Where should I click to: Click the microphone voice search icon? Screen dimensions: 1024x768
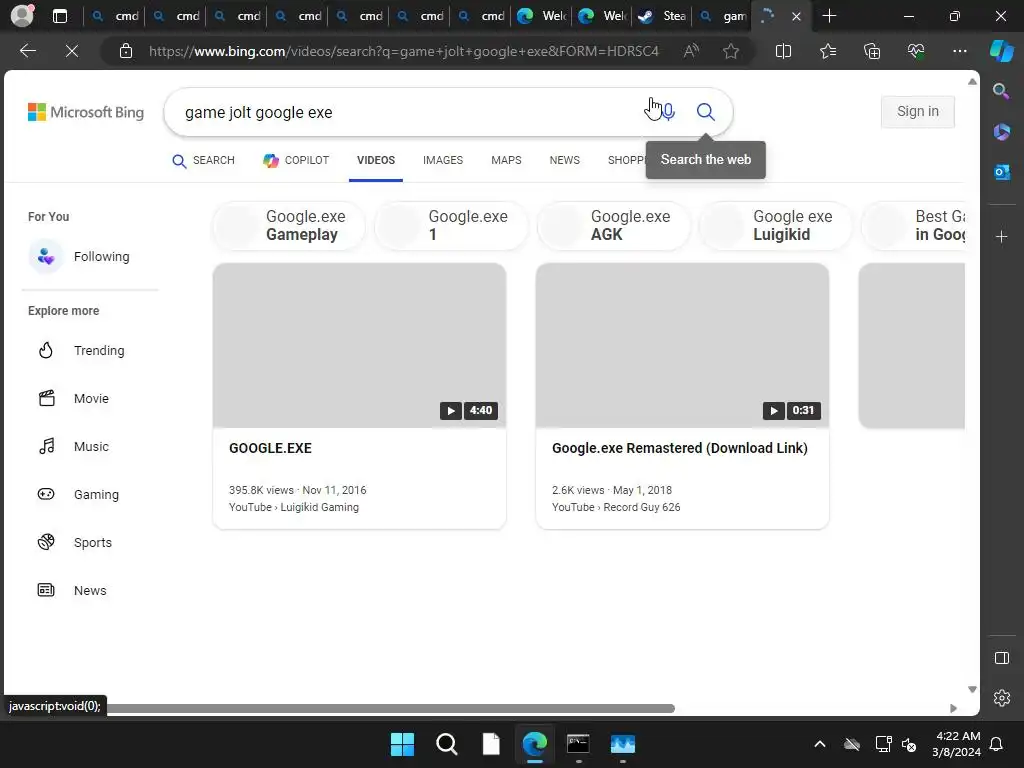tap(668, 112)
